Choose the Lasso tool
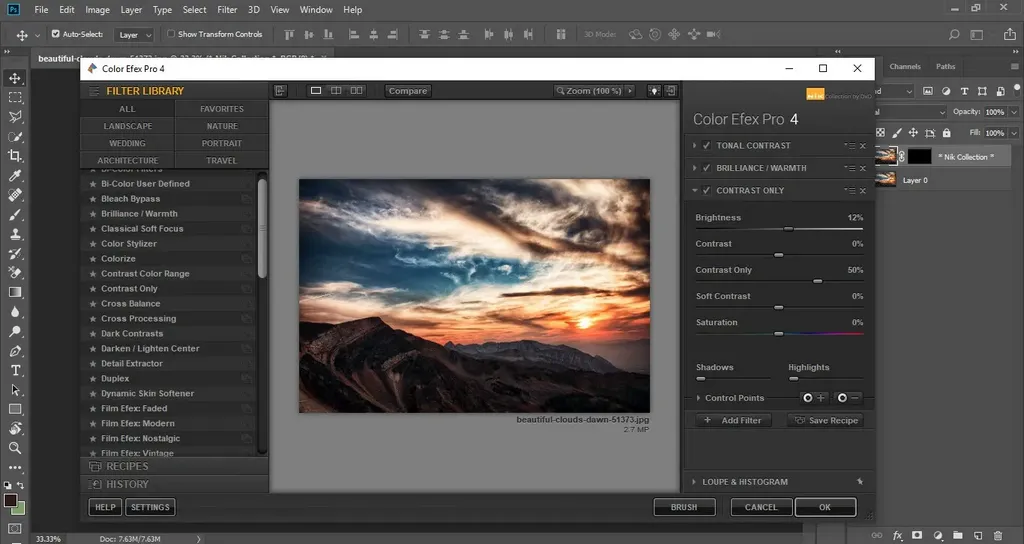Screen dimensions: 1024x544 [14, 117]
